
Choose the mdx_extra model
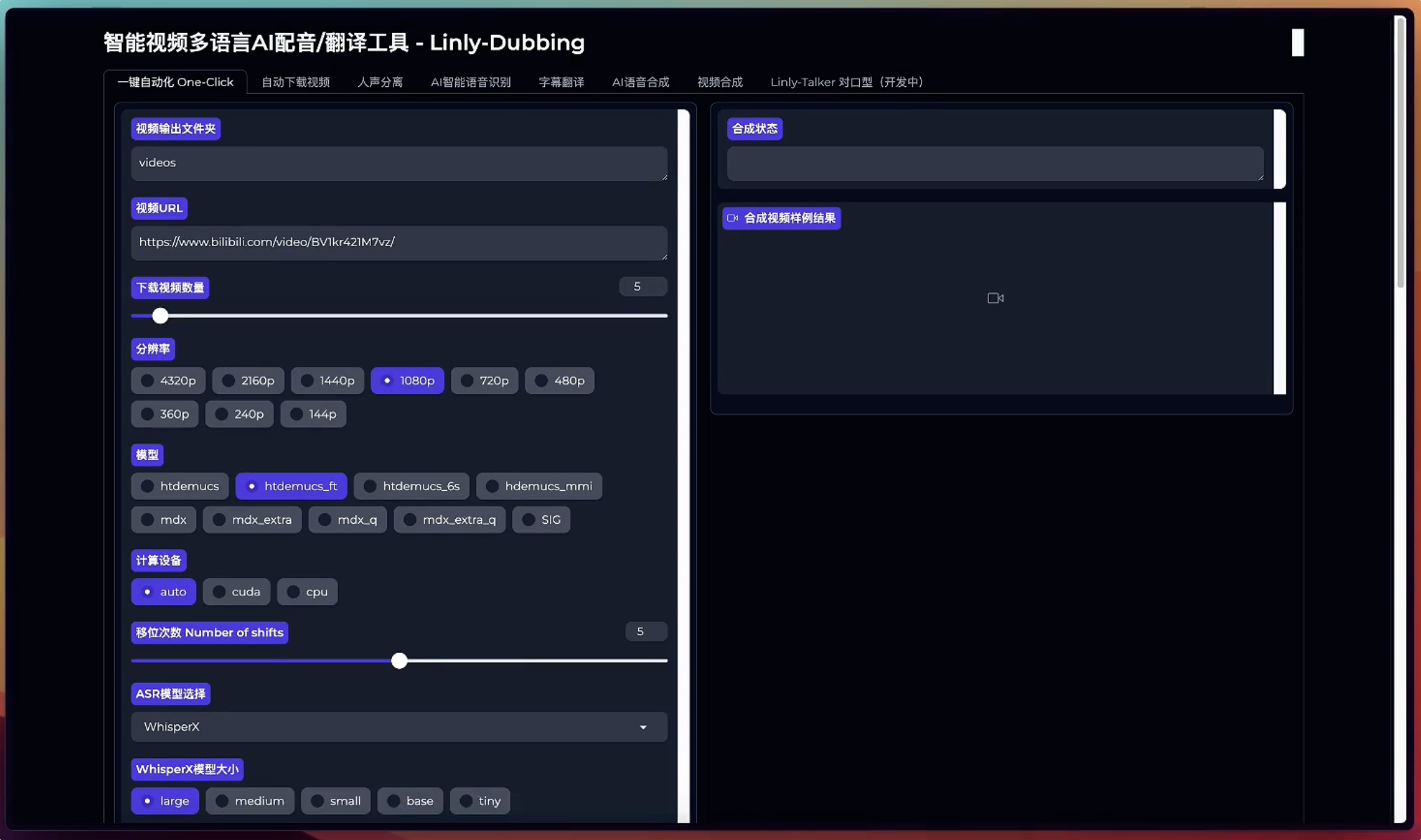pos(252,520)
